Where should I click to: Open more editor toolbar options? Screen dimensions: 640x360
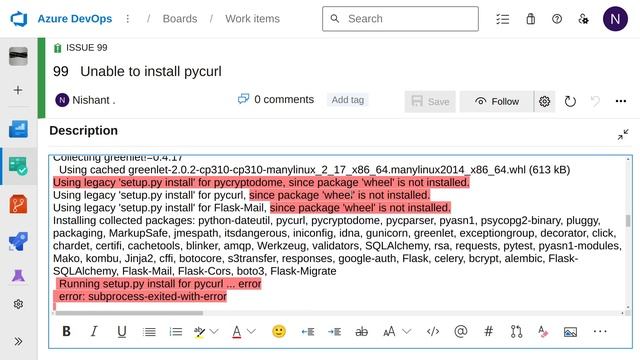tap(600, 331)
